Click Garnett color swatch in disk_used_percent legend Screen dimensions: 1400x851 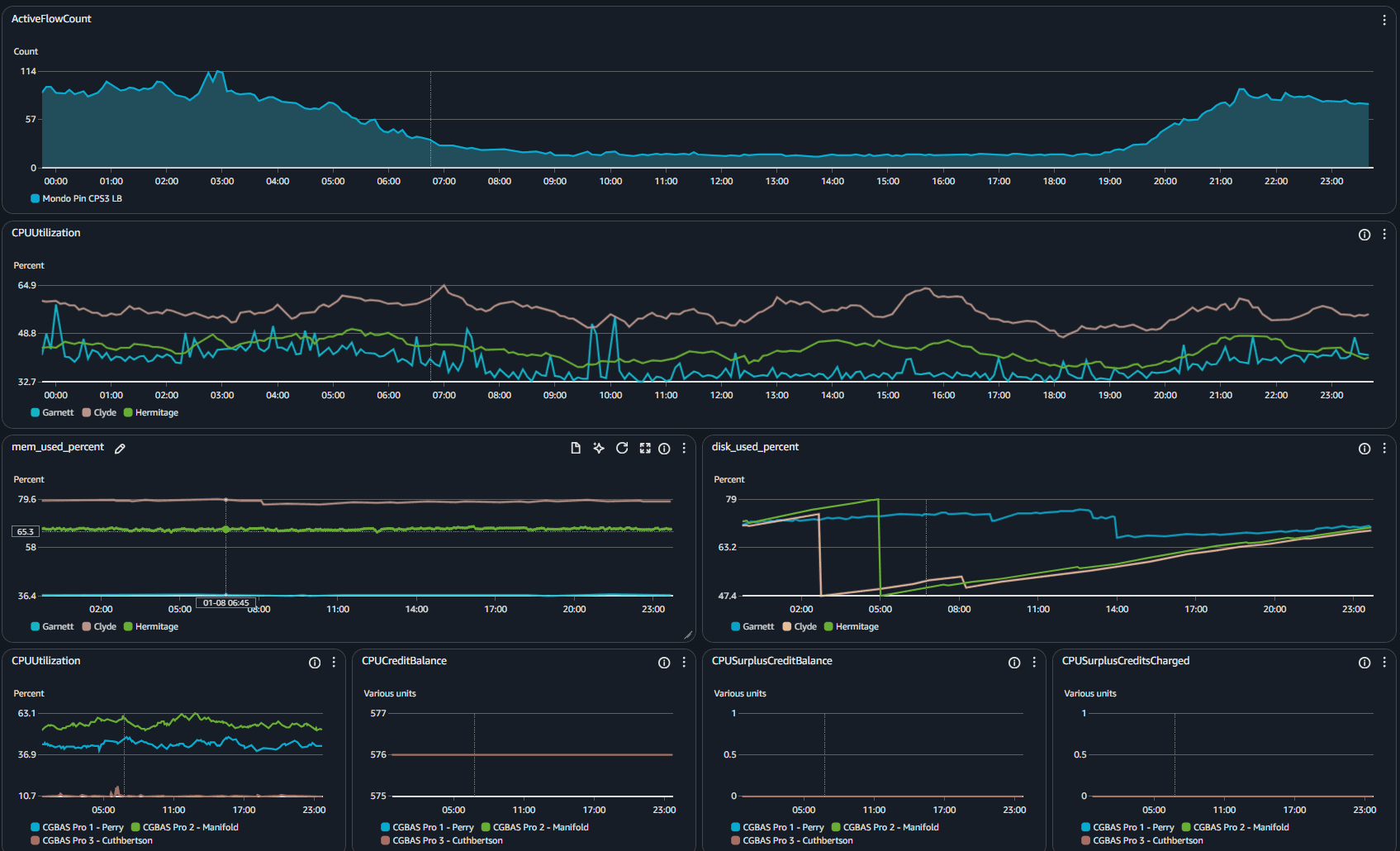tap(736, 626)
